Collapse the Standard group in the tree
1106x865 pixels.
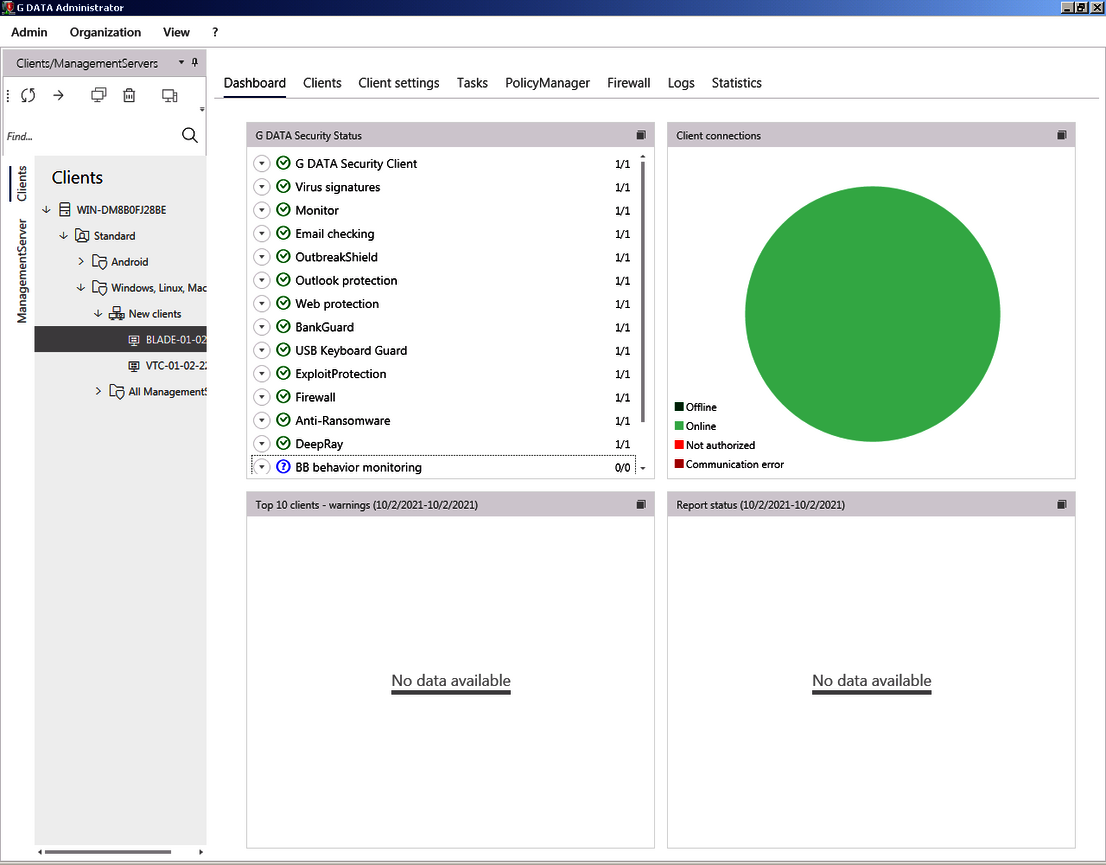click(x=63, y=235)
